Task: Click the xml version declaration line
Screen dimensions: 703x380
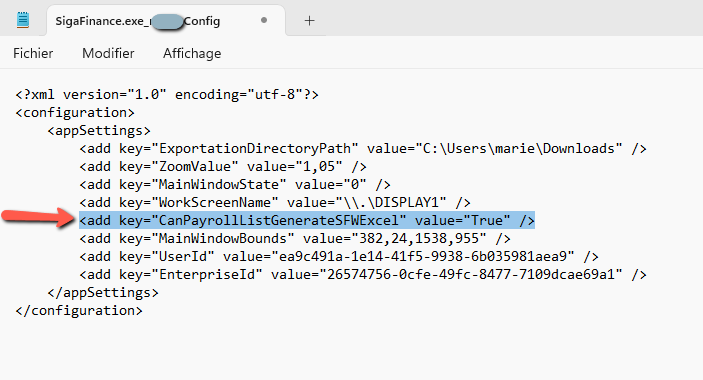Action: 167,95
